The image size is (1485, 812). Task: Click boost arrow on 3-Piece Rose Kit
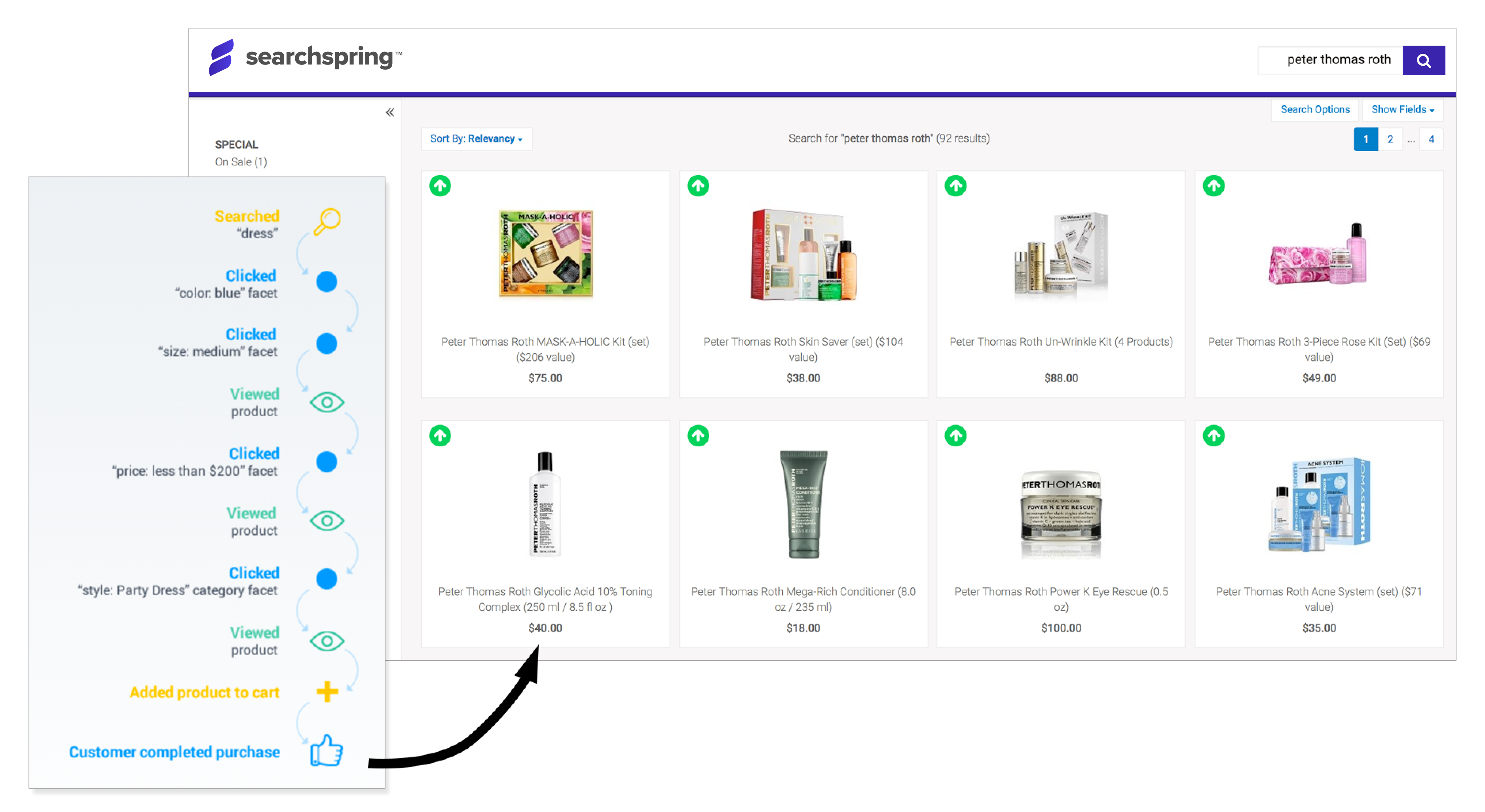1213,186
